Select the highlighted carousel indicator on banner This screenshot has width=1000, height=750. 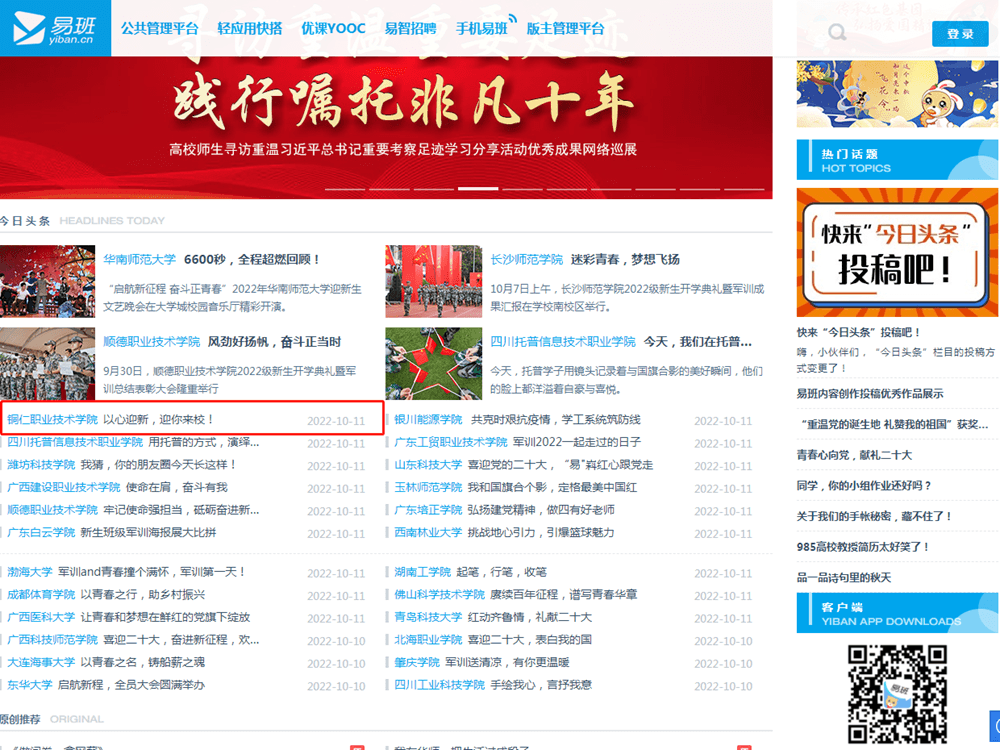click(478, 189)
